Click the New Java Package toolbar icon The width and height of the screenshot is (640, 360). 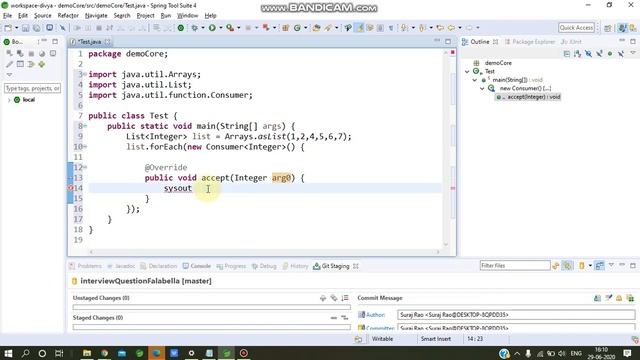coord(286,28)
